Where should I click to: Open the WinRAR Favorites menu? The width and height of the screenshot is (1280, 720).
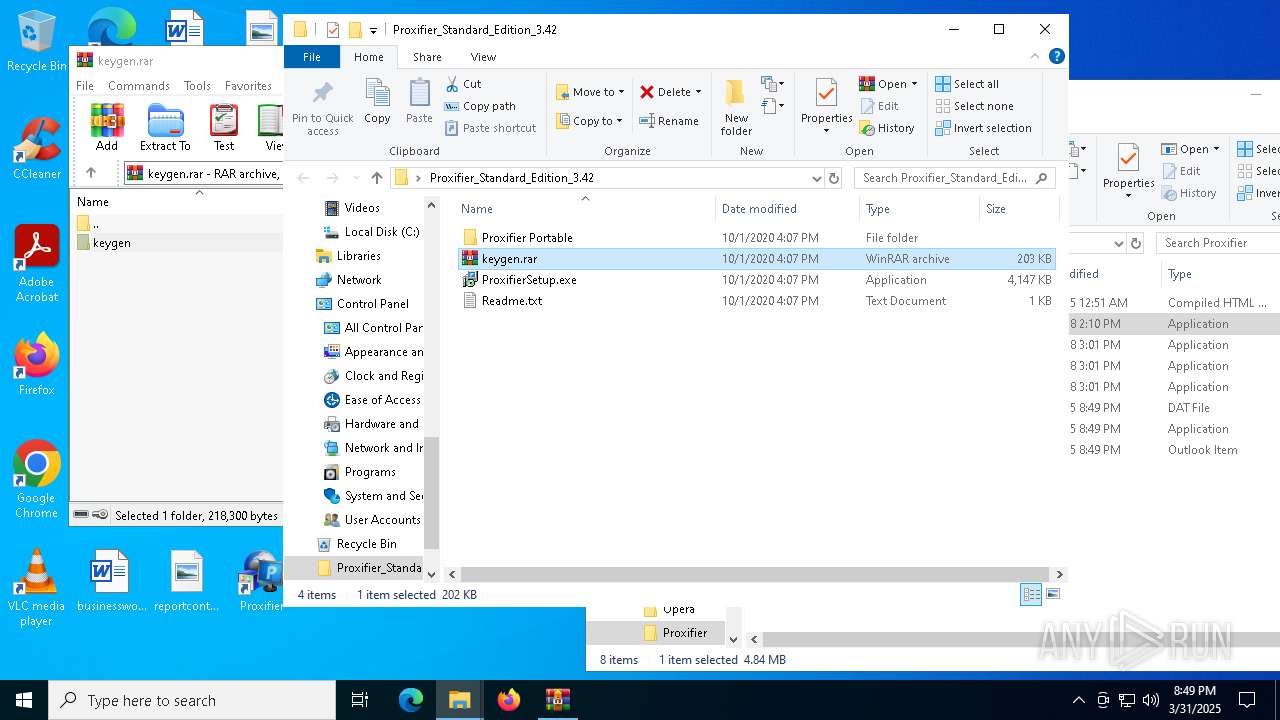pyautogui.click(x=248, y=86)
